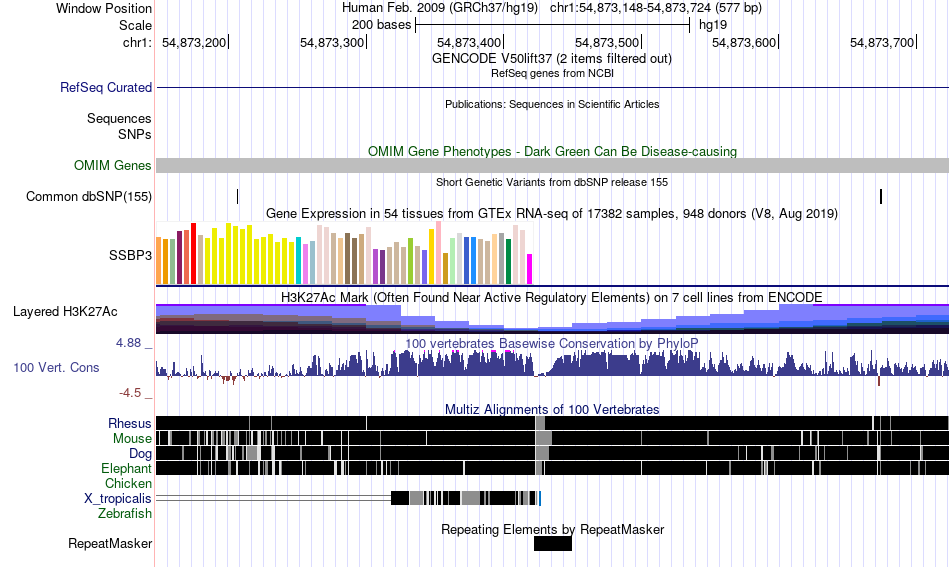
Task: Click the cyan GTEx expression bar
Action: pyautogui.click(x=298, y=260)
